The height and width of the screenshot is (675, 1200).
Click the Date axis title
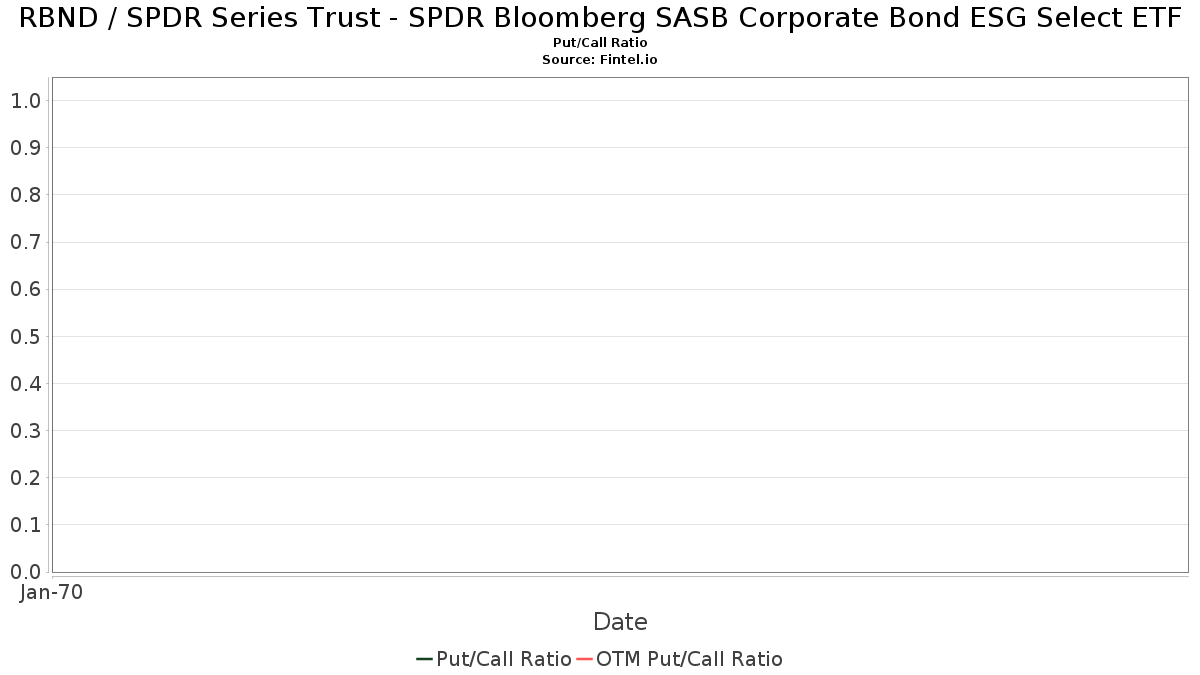tap(620, 622)
